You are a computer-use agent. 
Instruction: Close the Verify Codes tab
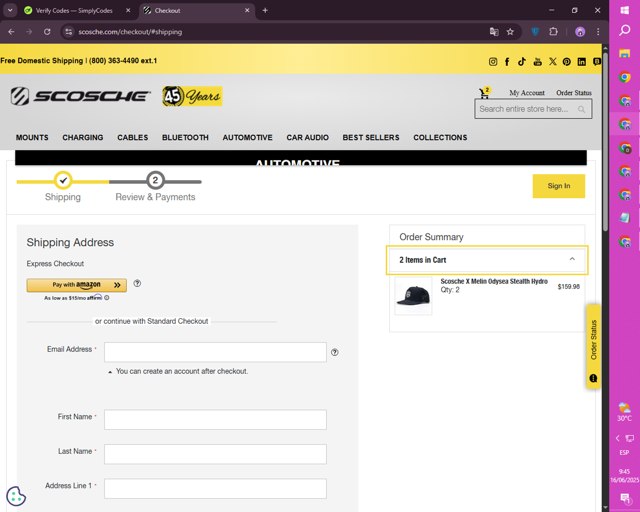click(128, 11)
